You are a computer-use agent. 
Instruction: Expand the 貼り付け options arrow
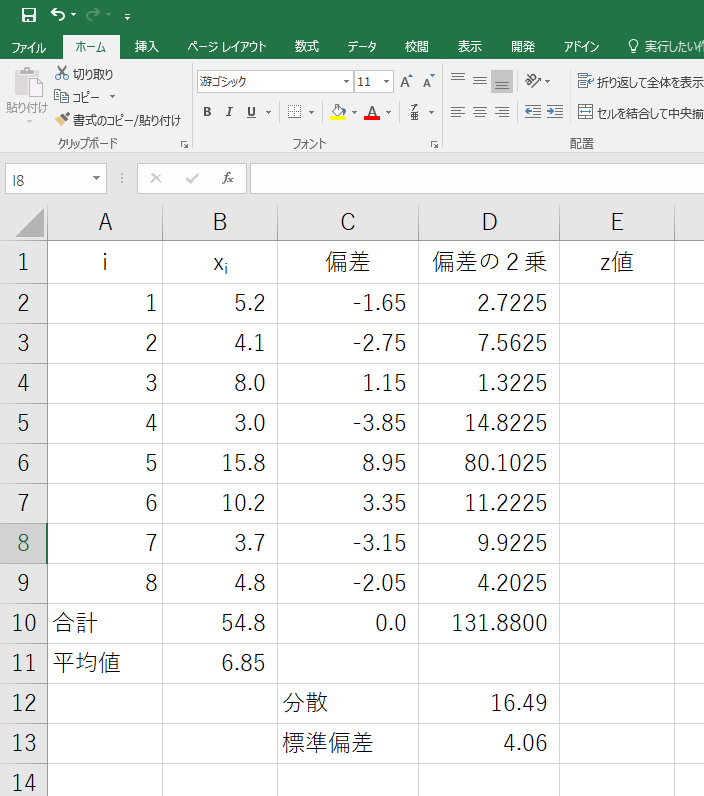tap(28, 122)
